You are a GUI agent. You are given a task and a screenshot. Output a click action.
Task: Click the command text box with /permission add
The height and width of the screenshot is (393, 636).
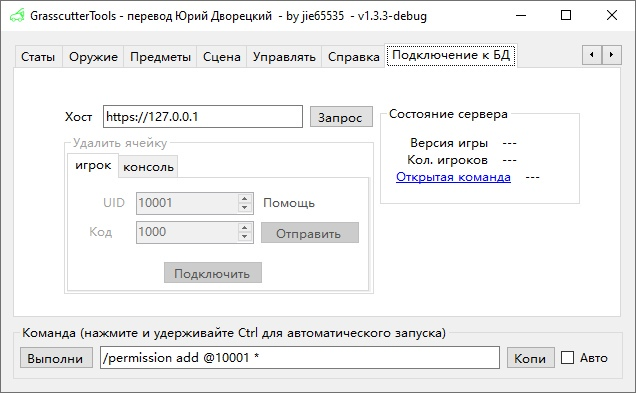tap(300, 358)
